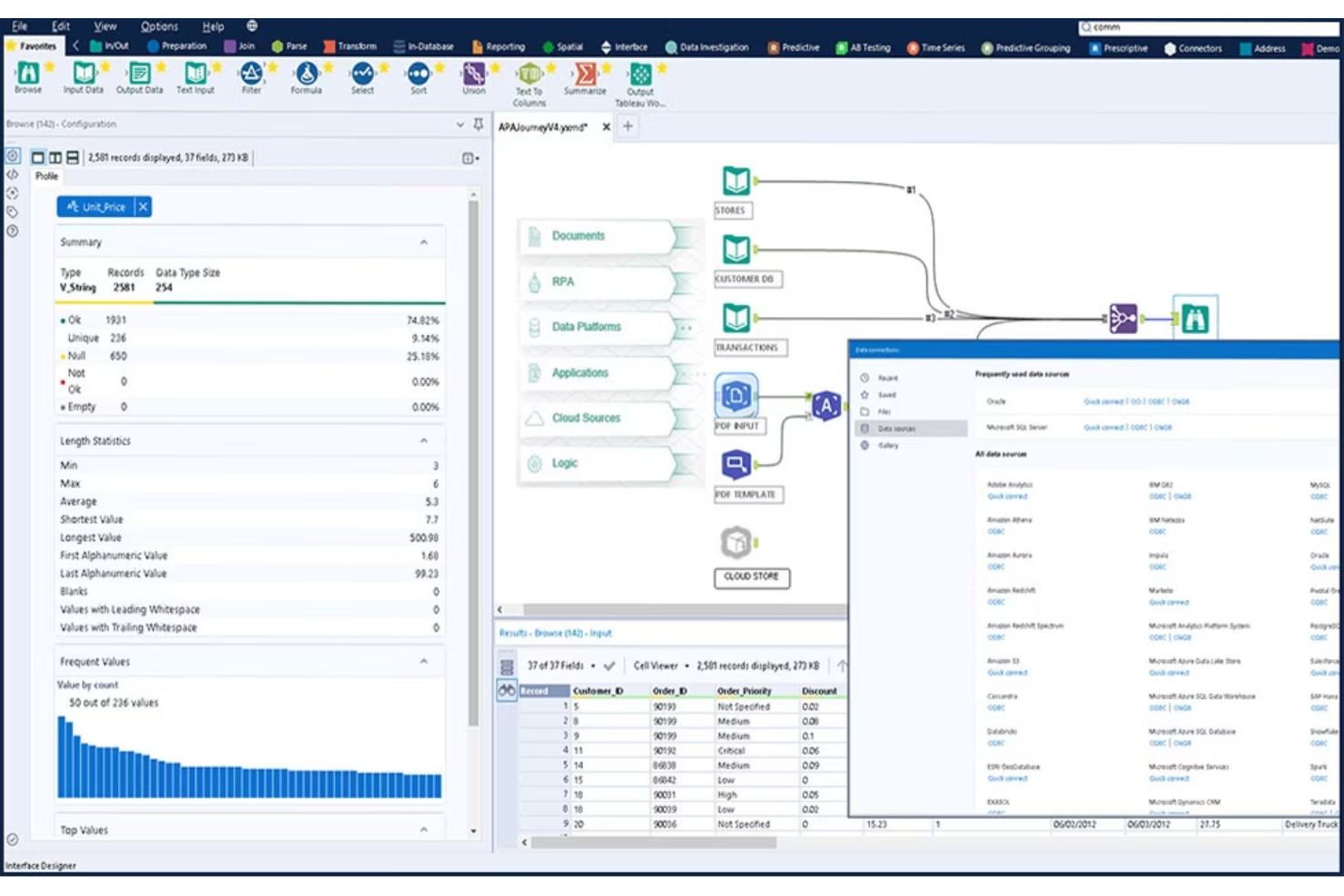Select the Formula tool icon

pos(307,74)
